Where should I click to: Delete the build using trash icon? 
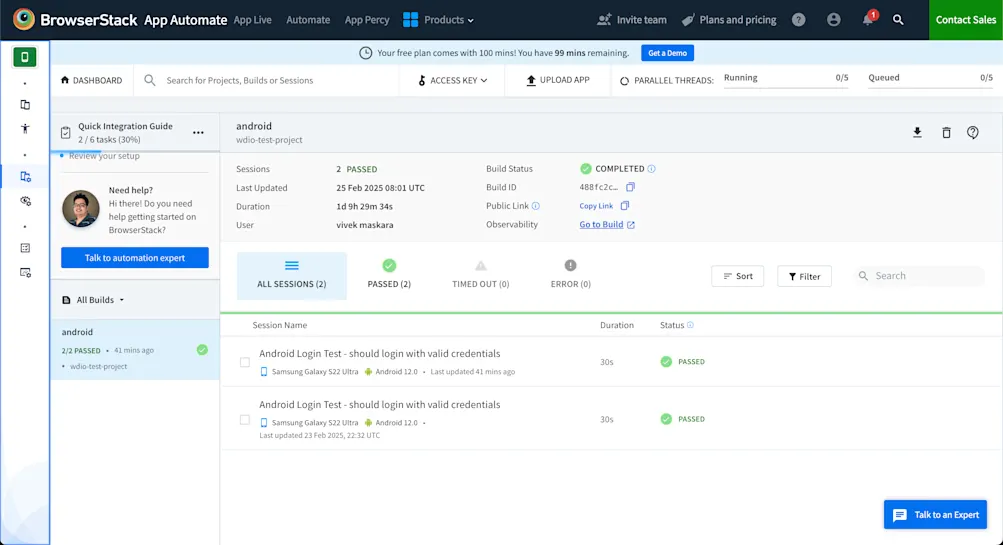click(x=946, y=132)
